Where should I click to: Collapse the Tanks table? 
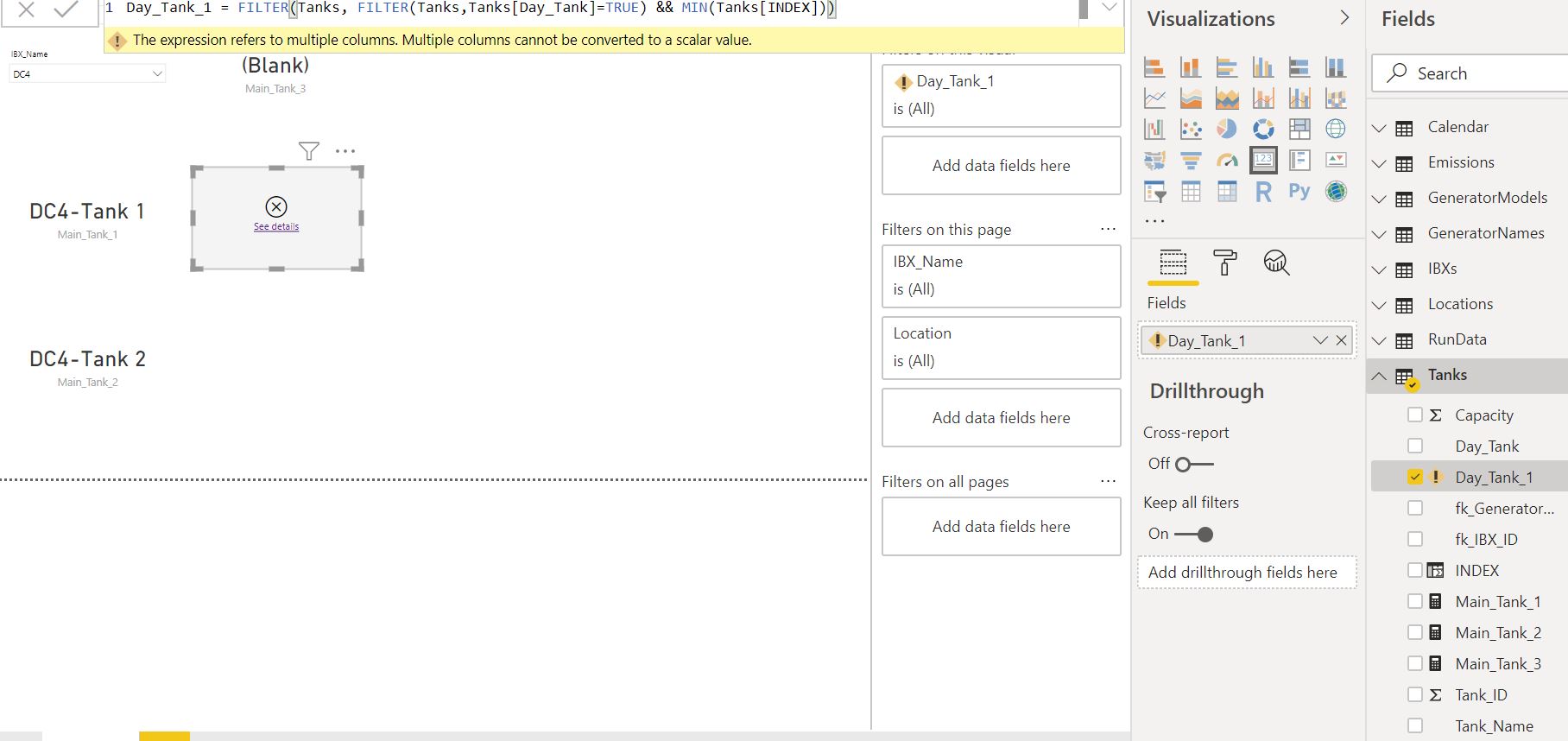pos(1379,376)
